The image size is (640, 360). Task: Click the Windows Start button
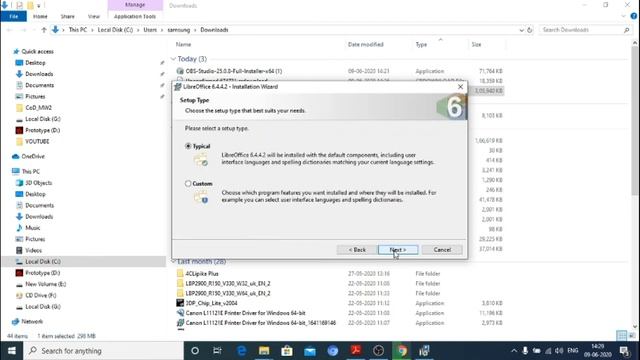(x=11, y=351)
